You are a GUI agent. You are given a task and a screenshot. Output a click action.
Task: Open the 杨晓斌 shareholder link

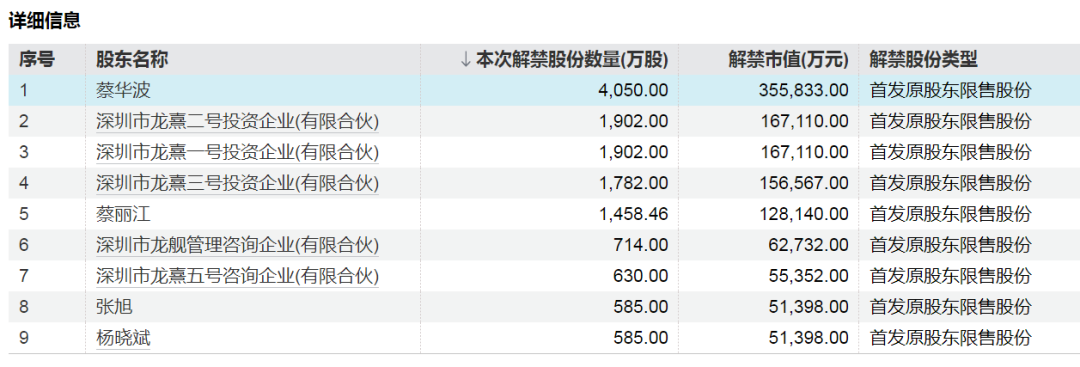pyautogui.click(x=123, y=338)
